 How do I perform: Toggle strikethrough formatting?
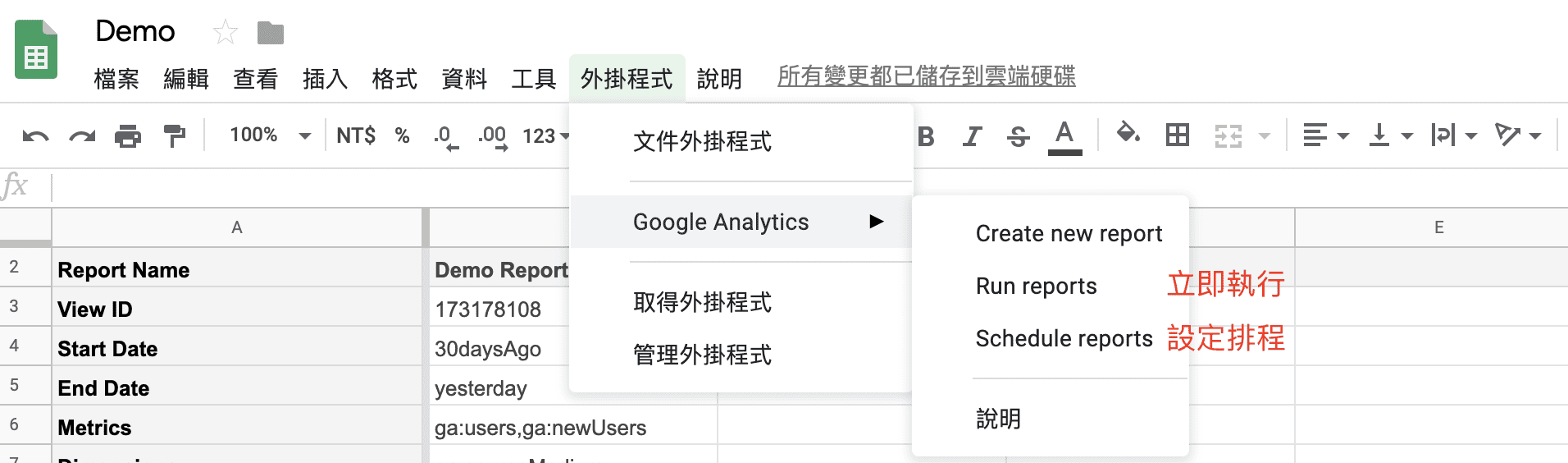click(1019, 136)
